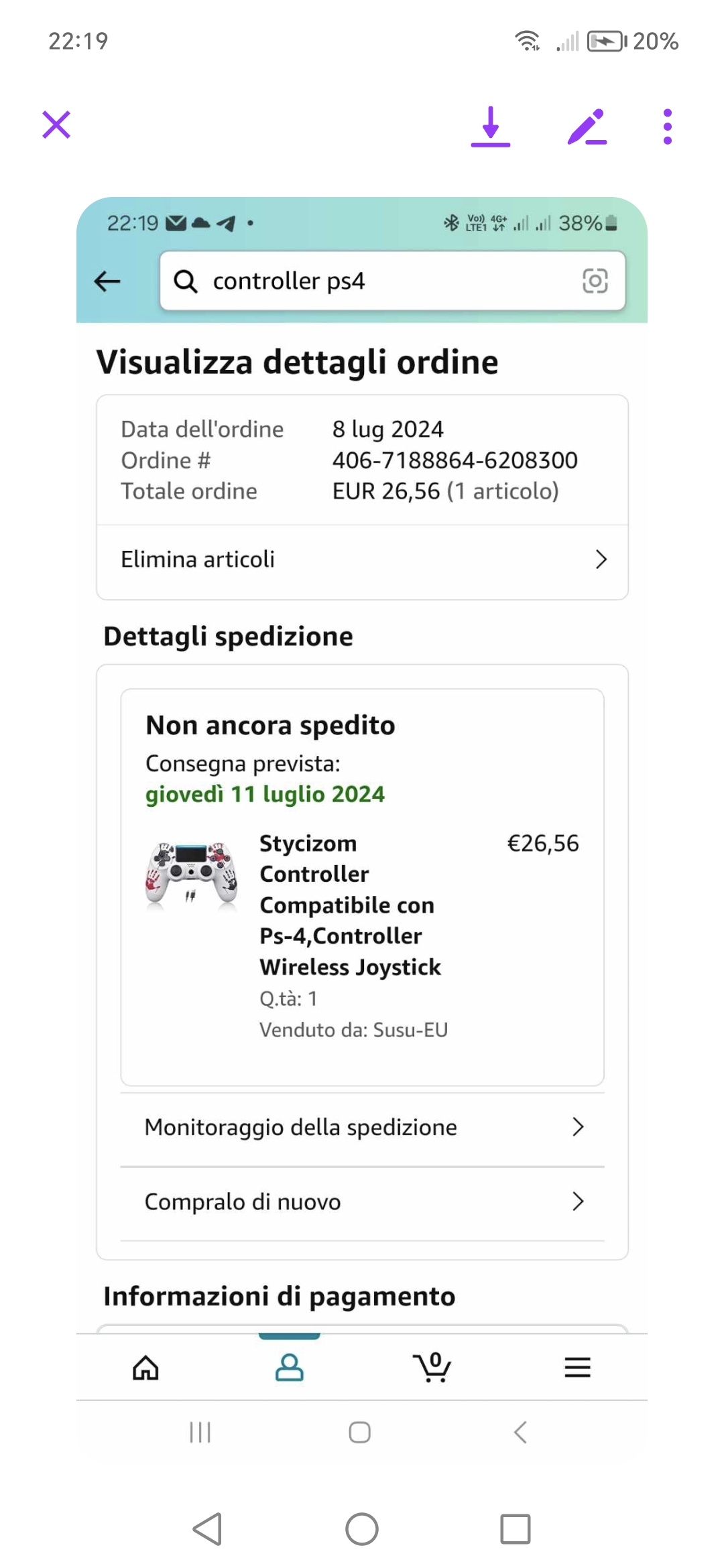Viewport: 724px width, 1568px height.
Task: Open the edit pencil tool
Action: pos(587,126)
